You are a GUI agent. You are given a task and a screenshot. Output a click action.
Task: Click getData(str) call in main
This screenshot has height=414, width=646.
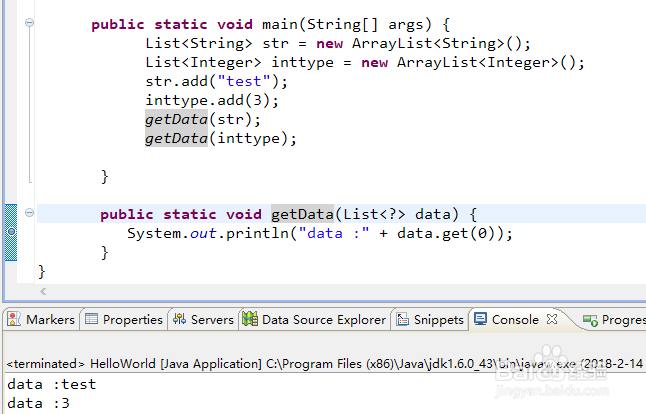click(203, 119)
